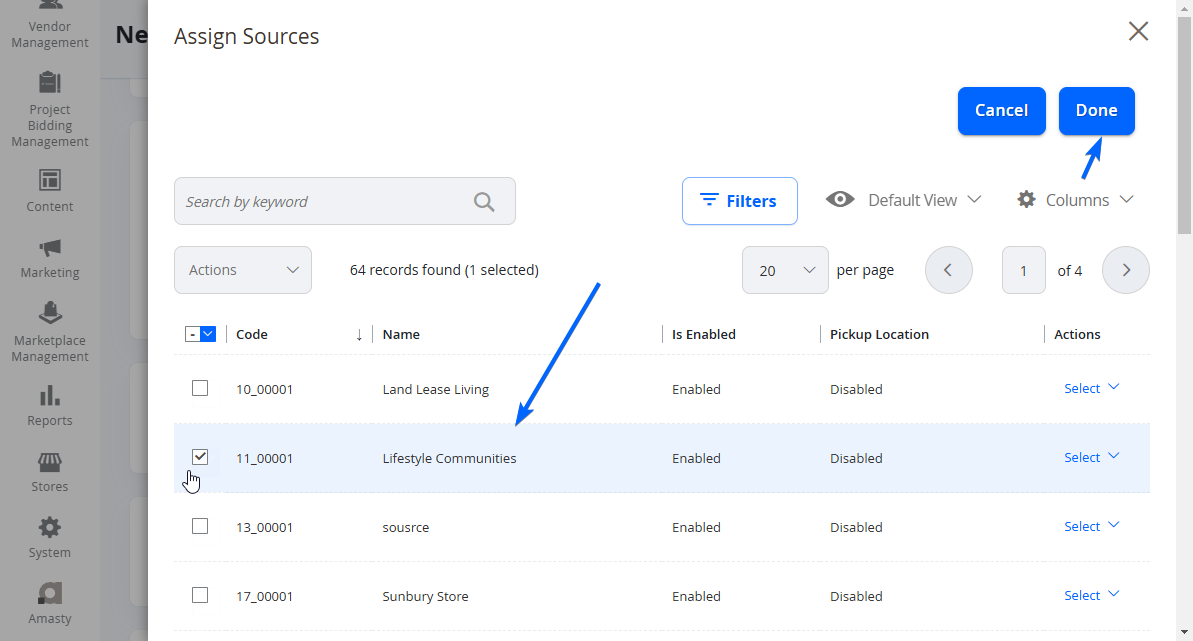1193x641 pixels.
Task: Open Select dropdown for Lifestyle Communities
Action: click(1092, 458)
